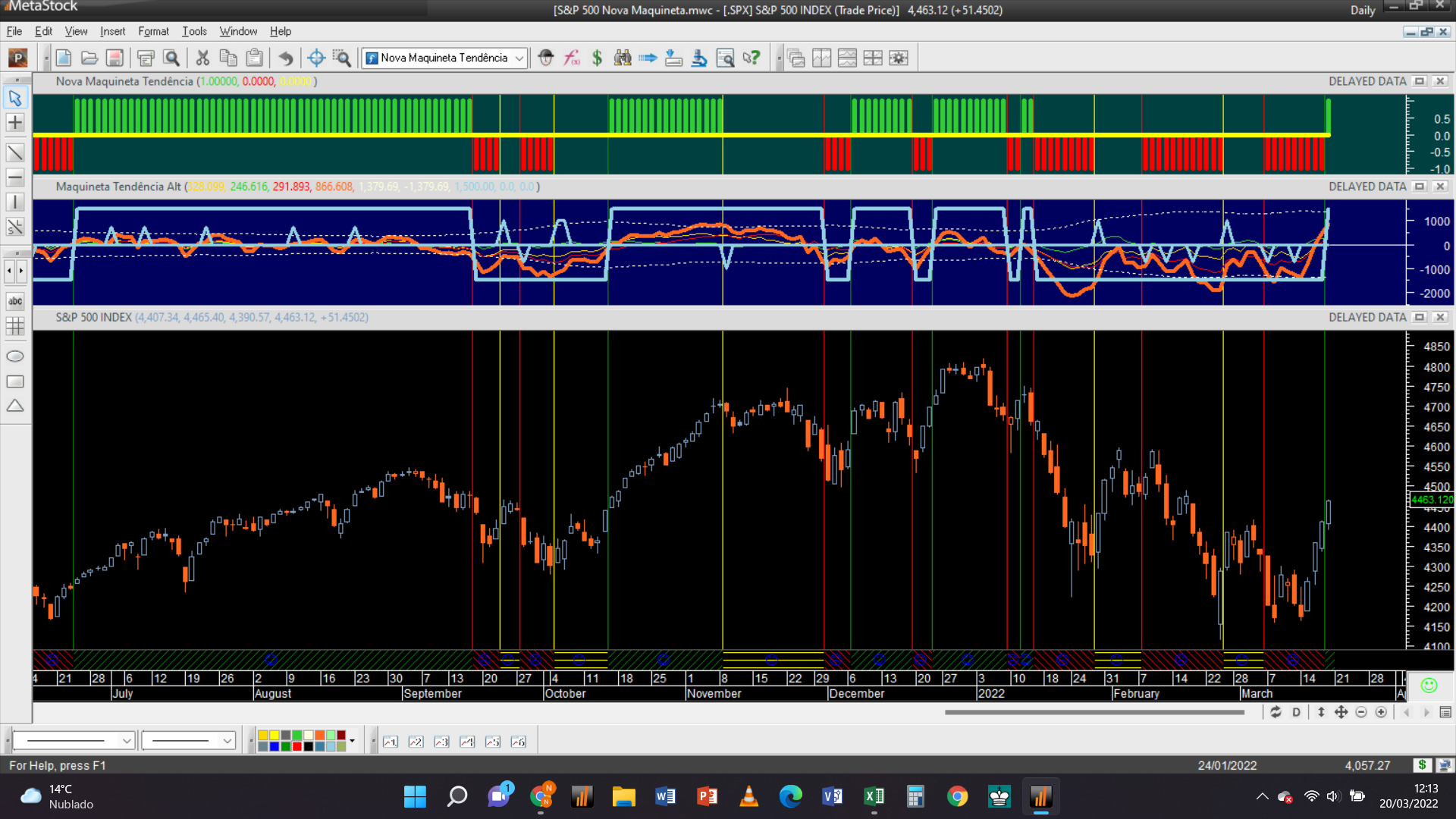Viewport: 1456px width, 819px height.
Task: Open the Nova Maquineta Tendência indicator dropdown
Action: (x=519, y=58)
